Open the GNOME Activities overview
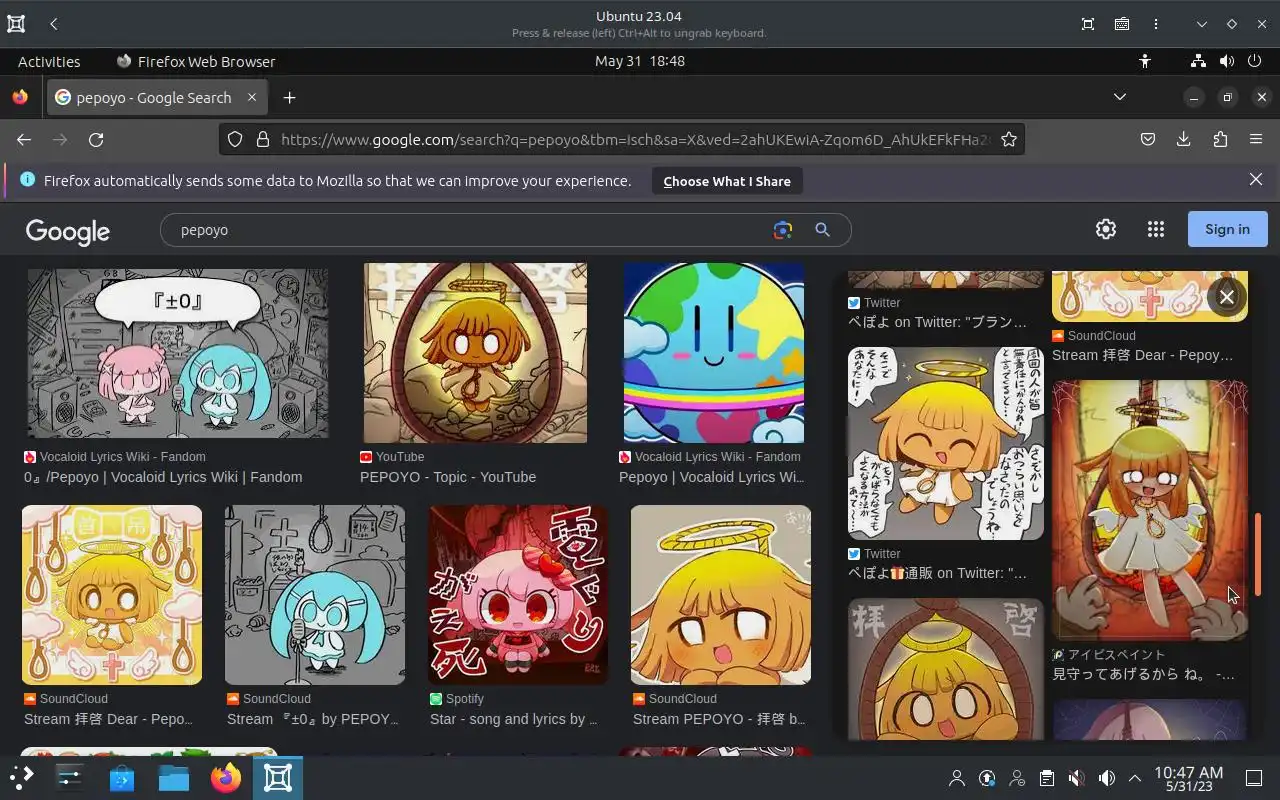 point(49,61)
